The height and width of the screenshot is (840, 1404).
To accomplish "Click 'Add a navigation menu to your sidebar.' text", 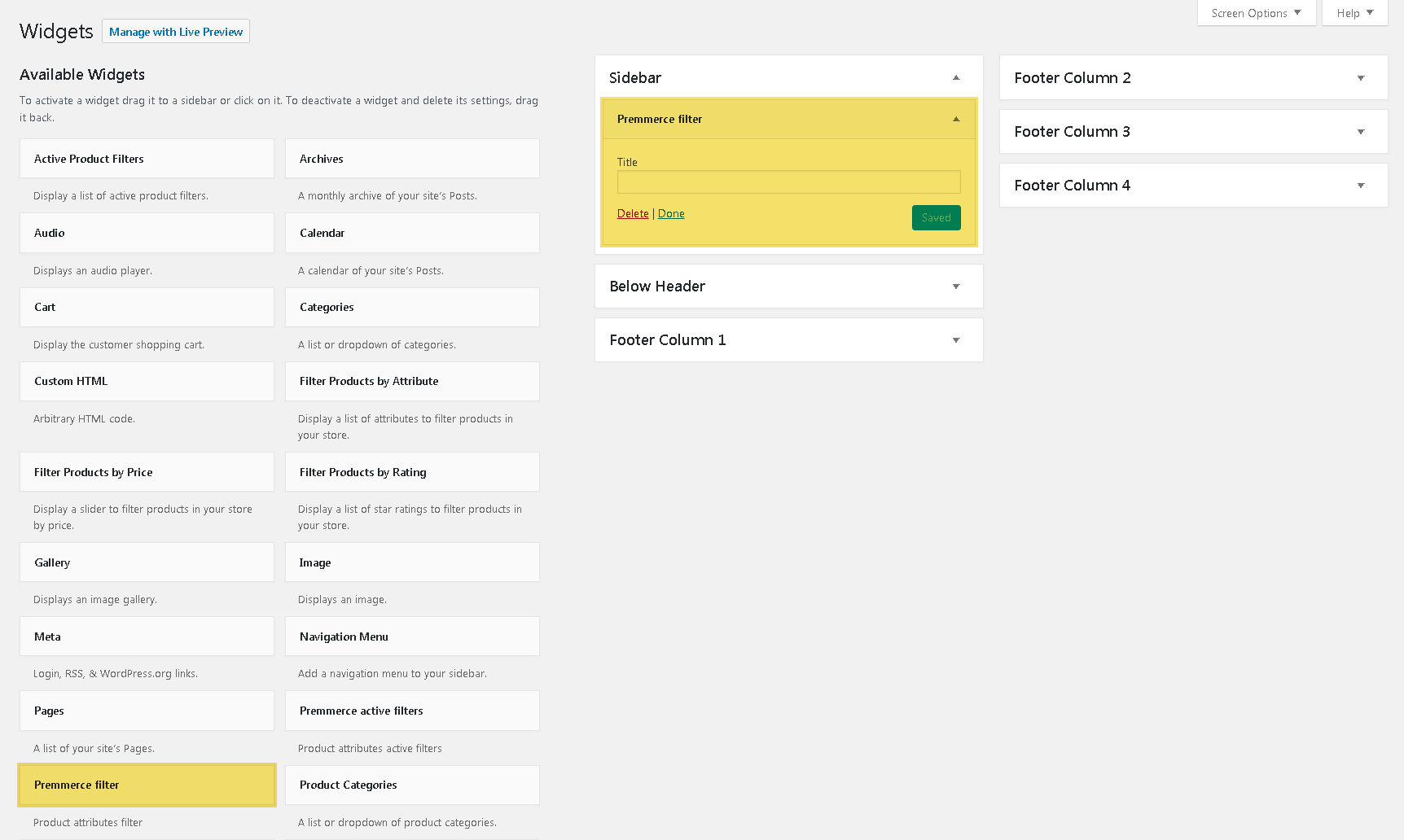I will pos(393,674).
